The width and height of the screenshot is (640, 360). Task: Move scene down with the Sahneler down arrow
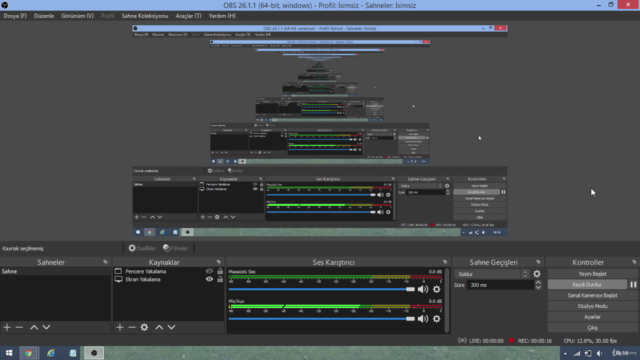(x=47, y=327)
